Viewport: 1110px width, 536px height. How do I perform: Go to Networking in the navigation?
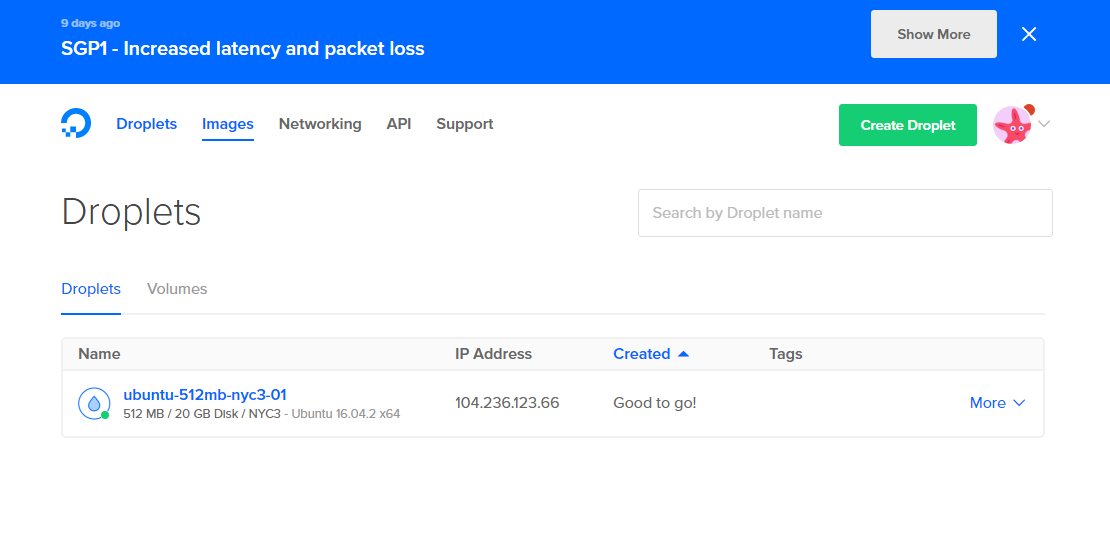[x=320, y=124]
